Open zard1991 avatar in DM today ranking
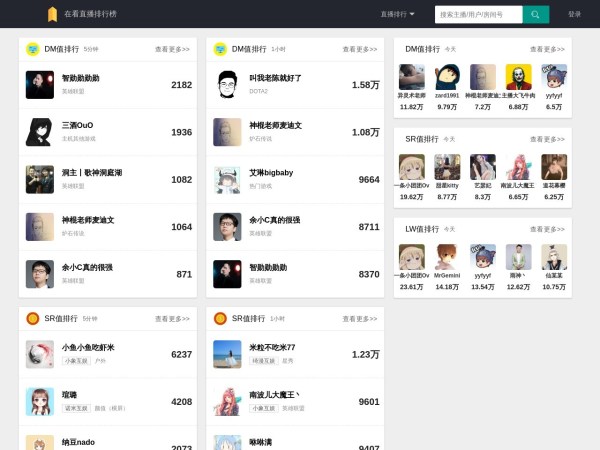600x450 pixels. pyautogui.click(x=447, y=78)
